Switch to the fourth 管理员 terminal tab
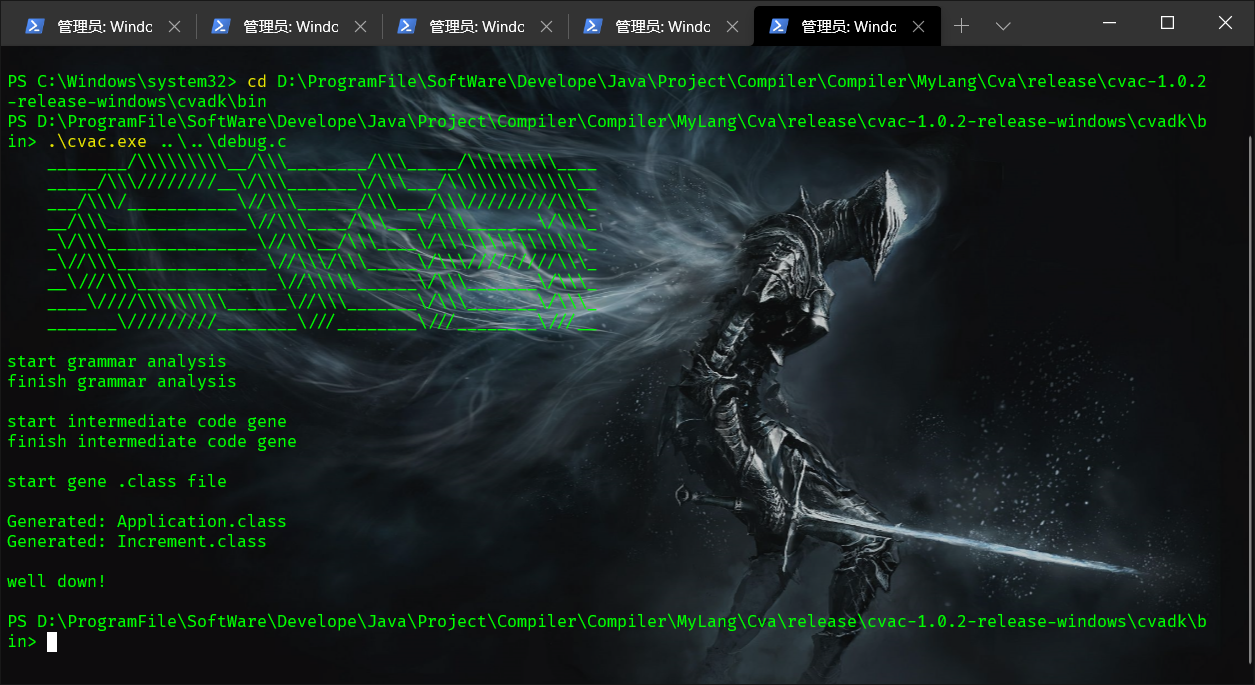1255x685 pixels. 661,27
